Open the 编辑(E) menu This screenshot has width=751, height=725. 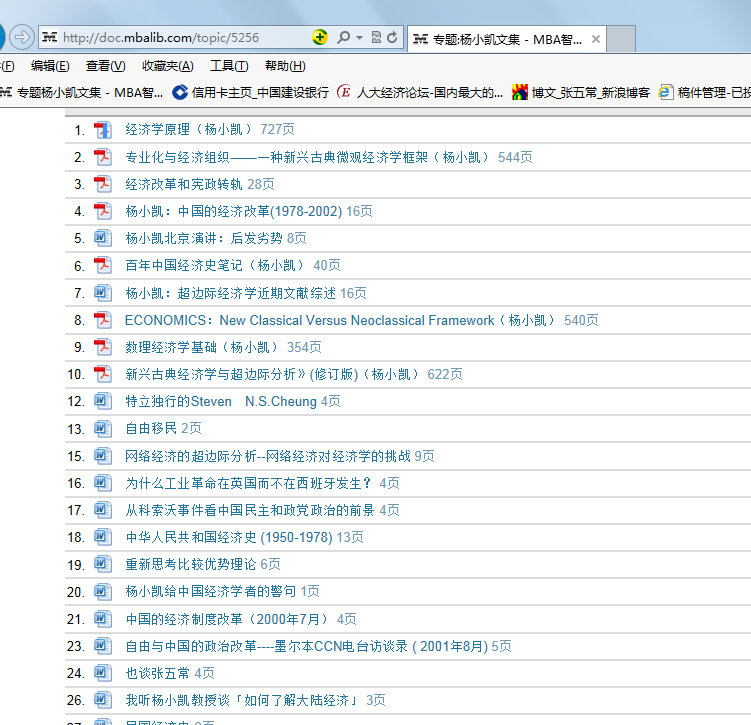tap(50, 66)
